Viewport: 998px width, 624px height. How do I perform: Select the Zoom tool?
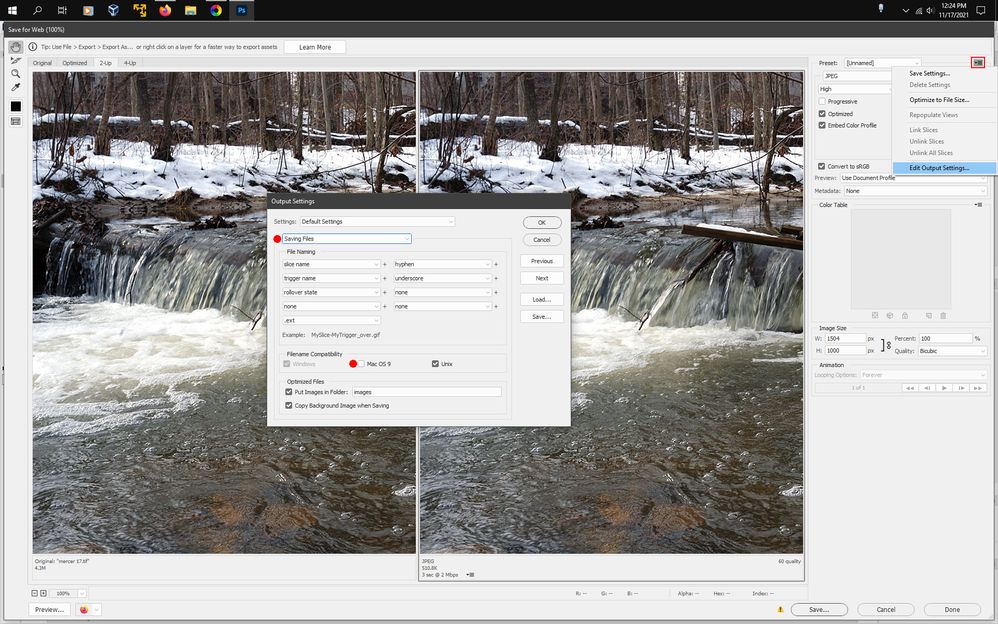[16, 74]
